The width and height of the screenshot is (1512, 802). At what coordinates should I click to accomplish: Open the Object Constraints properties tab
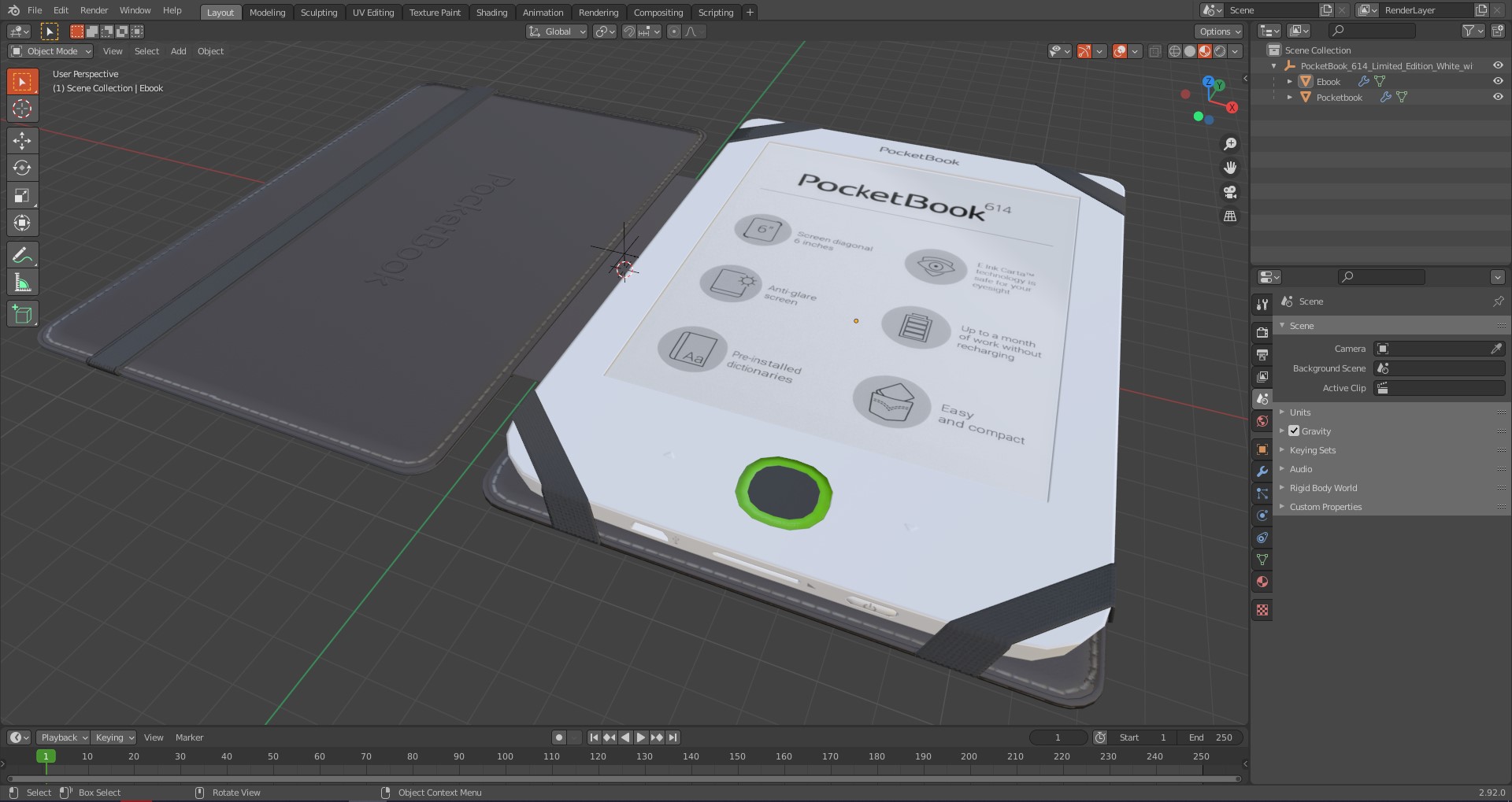click(1262, 538)
